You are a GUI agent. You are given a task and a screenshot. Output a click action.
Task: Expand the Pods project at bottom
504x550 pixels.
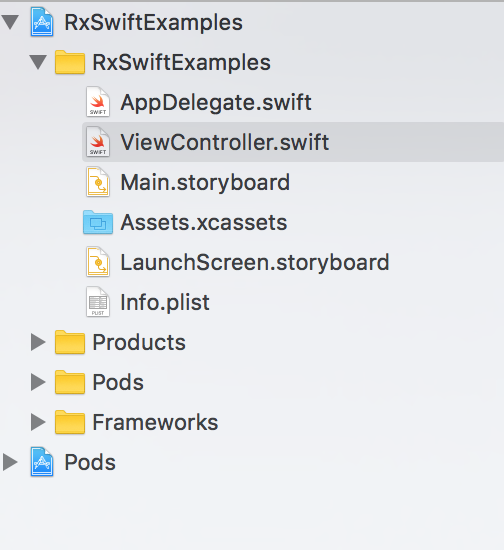[x=10, y=462]
